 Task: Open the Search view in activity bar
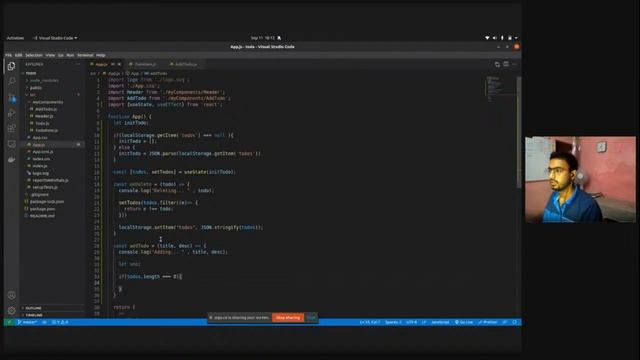[11, 82]
